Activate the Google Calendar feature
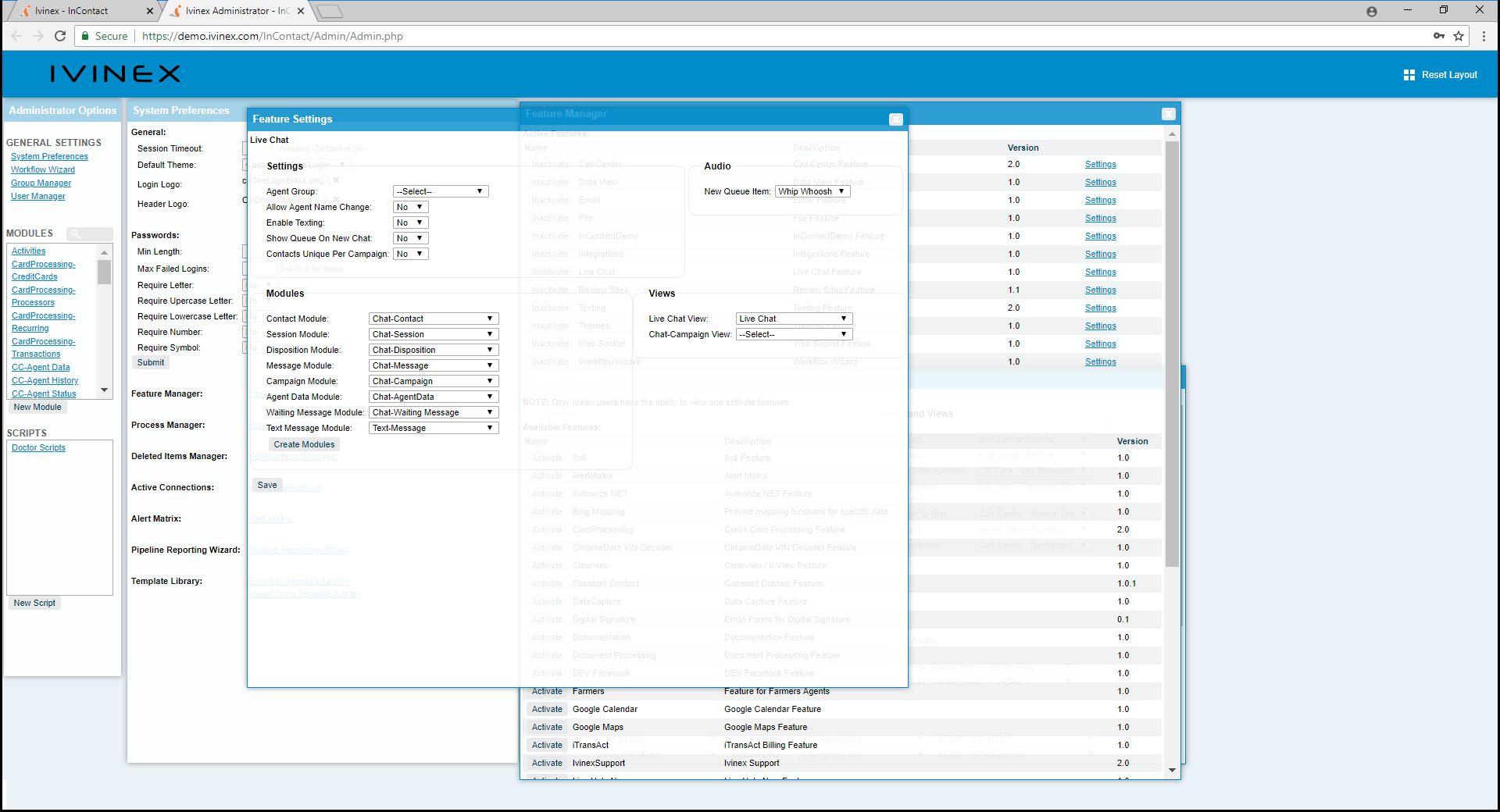 tap(547, 709)
